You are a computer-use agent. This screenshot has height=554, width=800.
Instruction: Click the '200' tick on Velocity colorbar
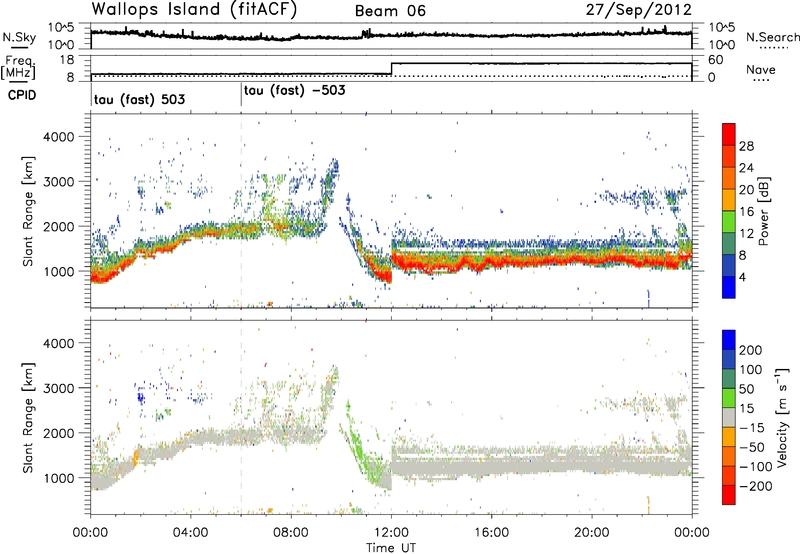751,350
